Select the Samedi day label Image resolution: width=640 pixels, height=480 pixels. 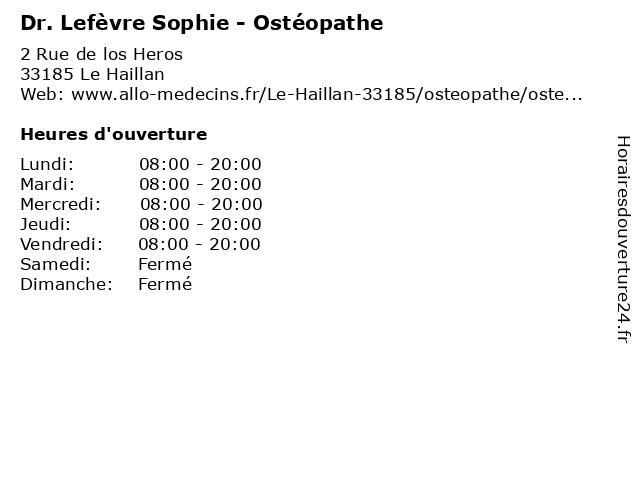pos(56,264)
